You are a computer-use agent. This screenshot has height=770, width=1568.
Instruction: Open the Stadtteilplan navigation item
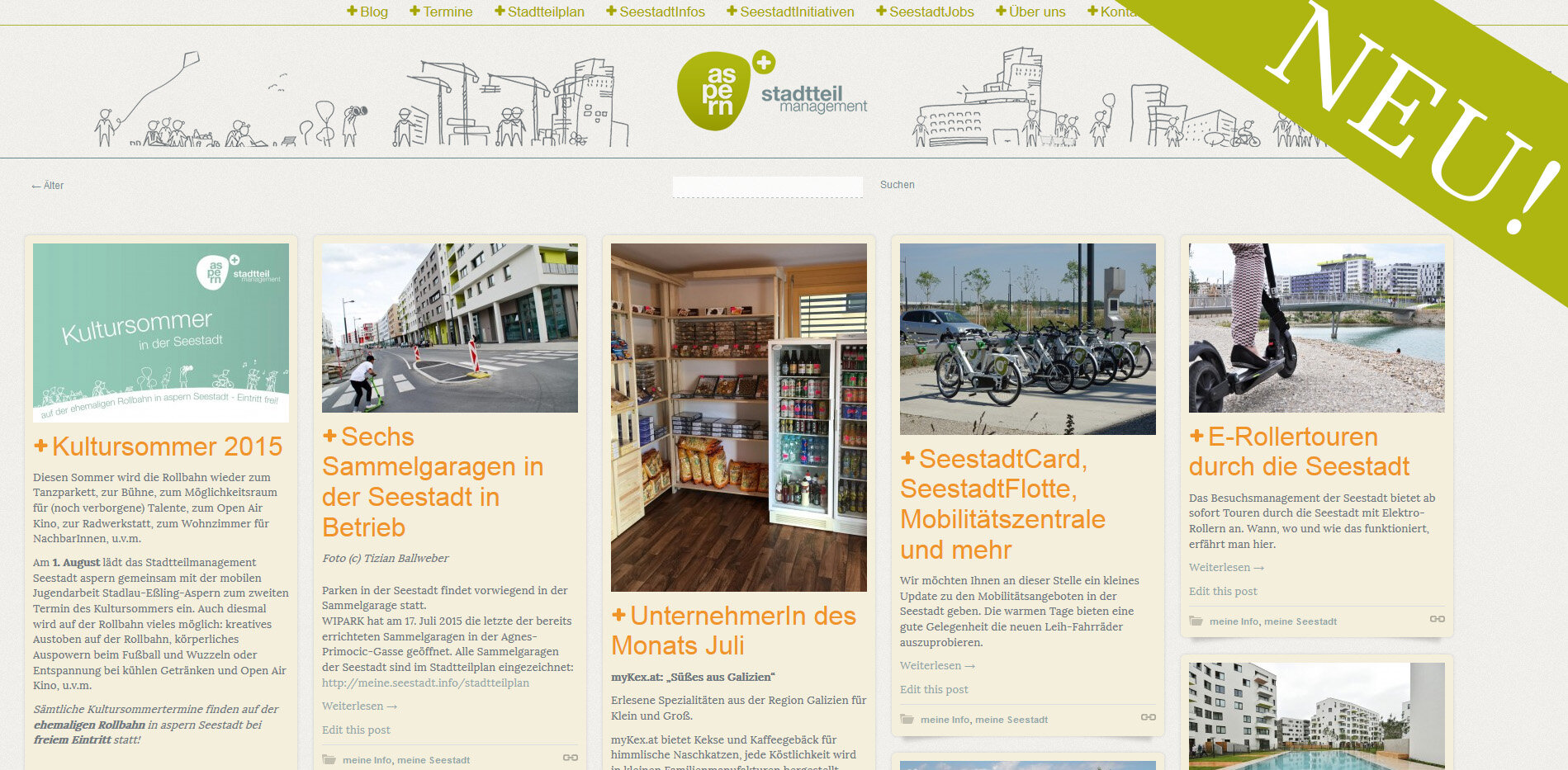539,12
